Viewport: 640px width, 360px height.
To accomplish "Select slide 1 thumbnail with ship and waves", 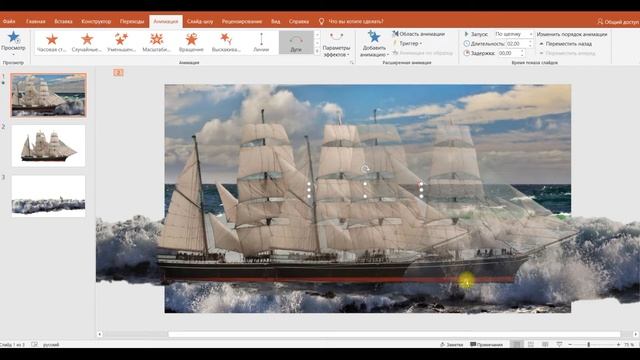I will (49, 95).
